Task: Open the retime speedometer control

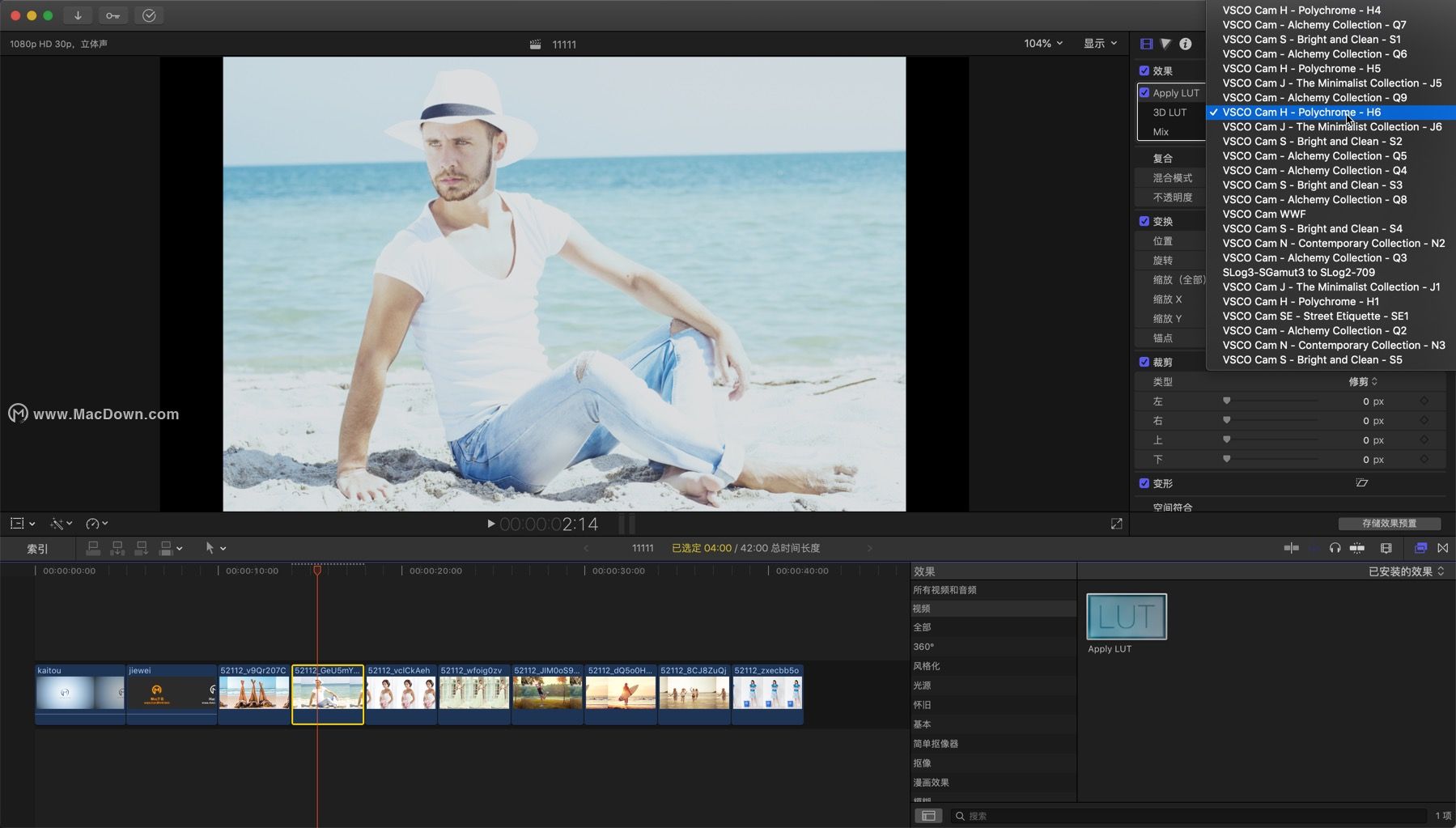Action: point(93,524)
